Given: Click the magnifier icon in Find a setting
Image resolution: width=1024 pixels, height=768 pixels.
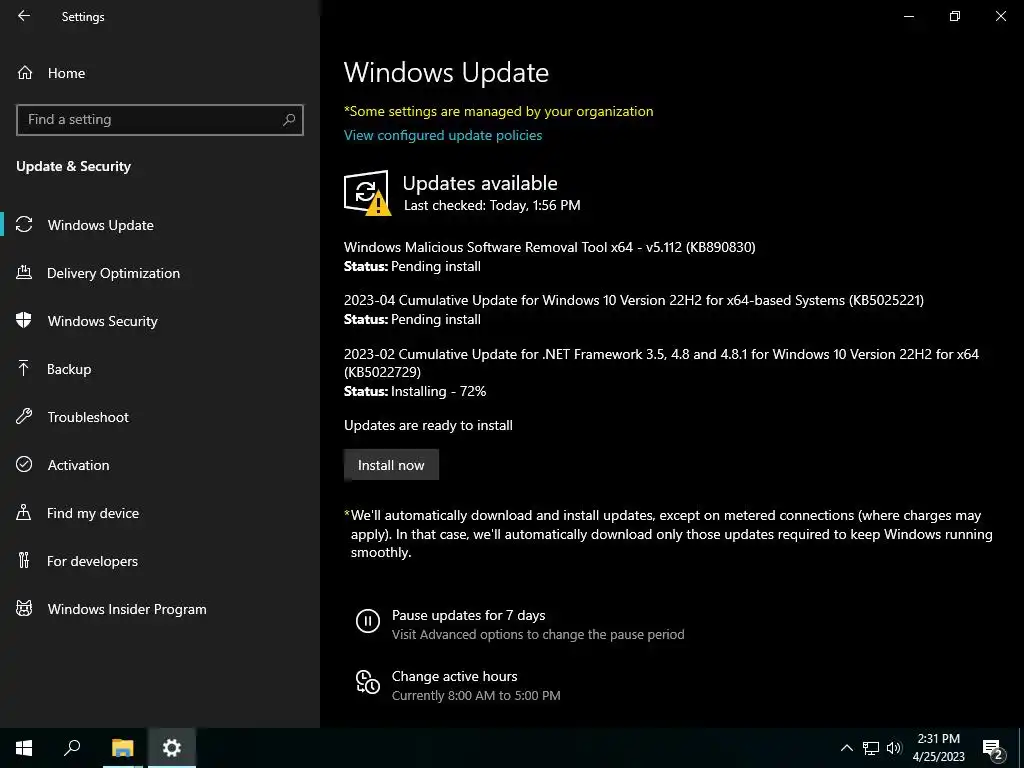Looking at the screenshot, I should click(289, 120).
